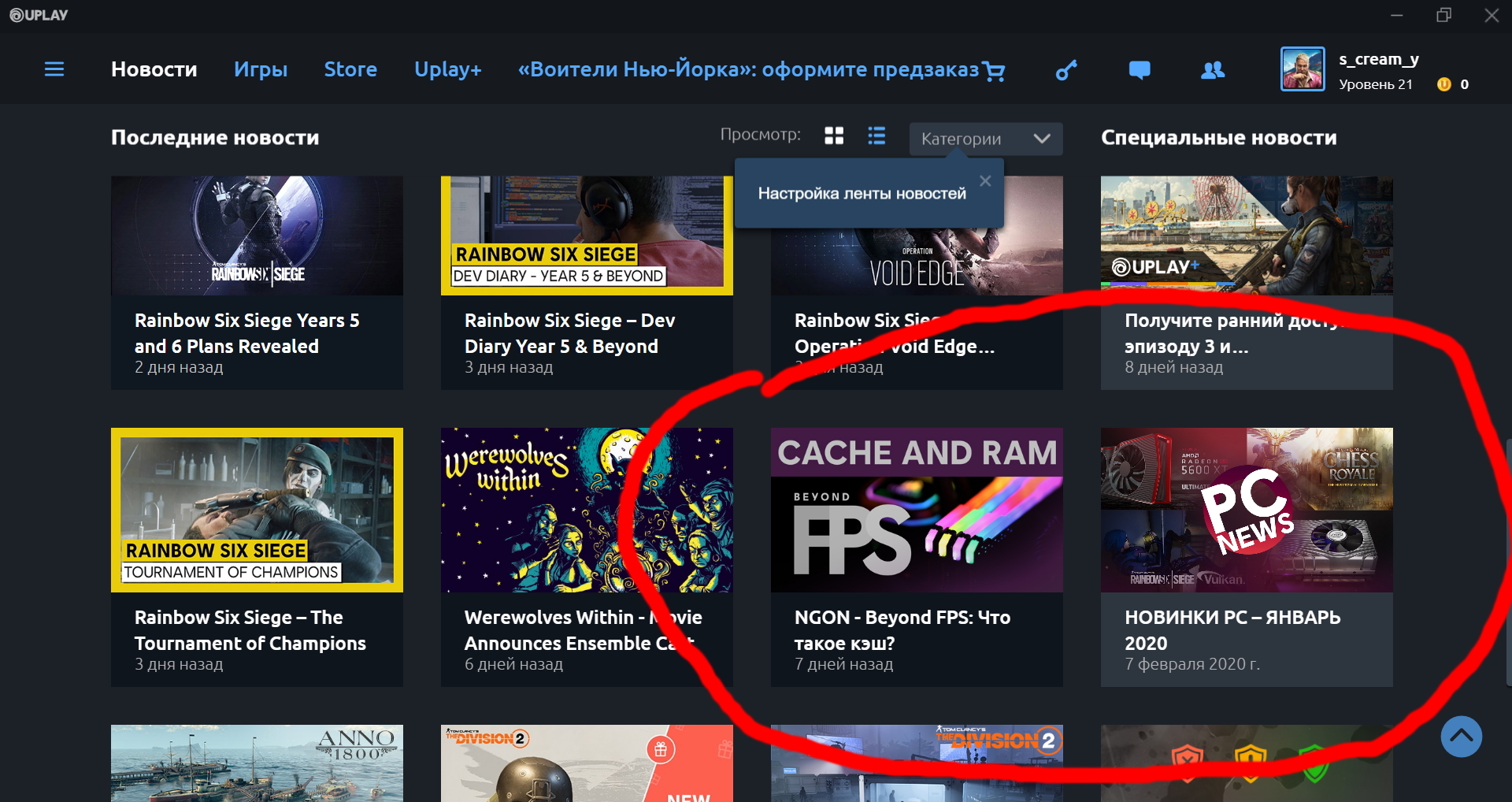Open the Uplay+ tab
Viewport: 1512px width, 802px height.
click(447, 69)
